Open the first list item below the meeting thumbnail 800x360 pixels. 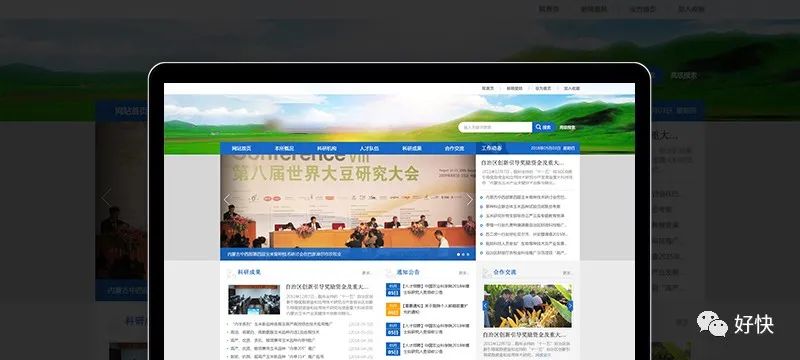pyautogui.click(x=283, y=324)
